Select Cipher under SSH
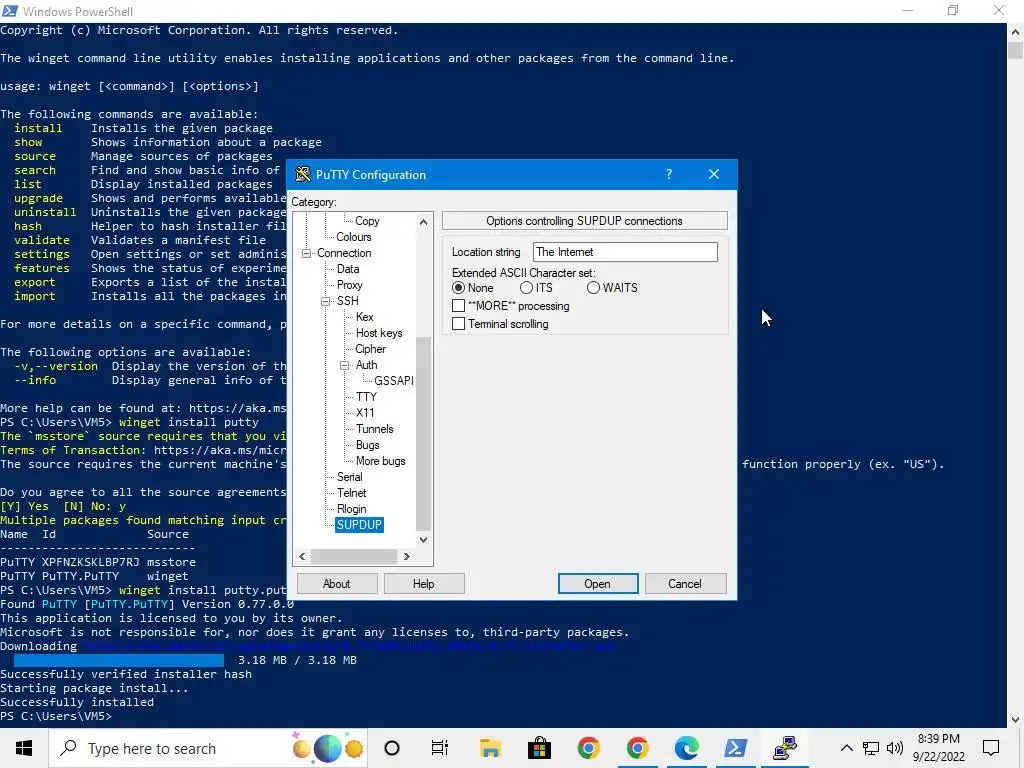Image resolution: width=1024 pixels, height=768 pixels. [370, 349]
